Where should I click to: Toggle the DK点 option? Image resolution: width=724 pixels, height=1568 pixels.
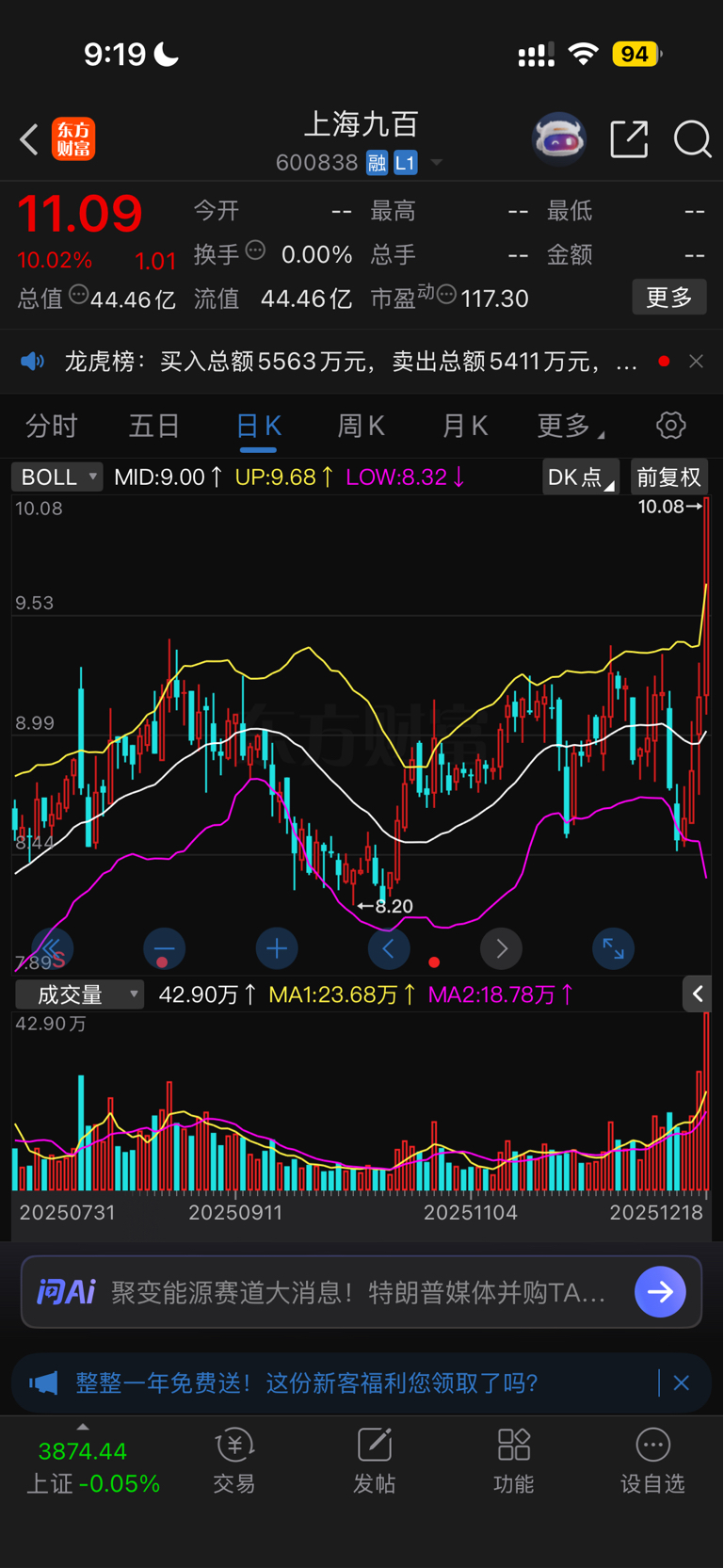click(581, 477)
